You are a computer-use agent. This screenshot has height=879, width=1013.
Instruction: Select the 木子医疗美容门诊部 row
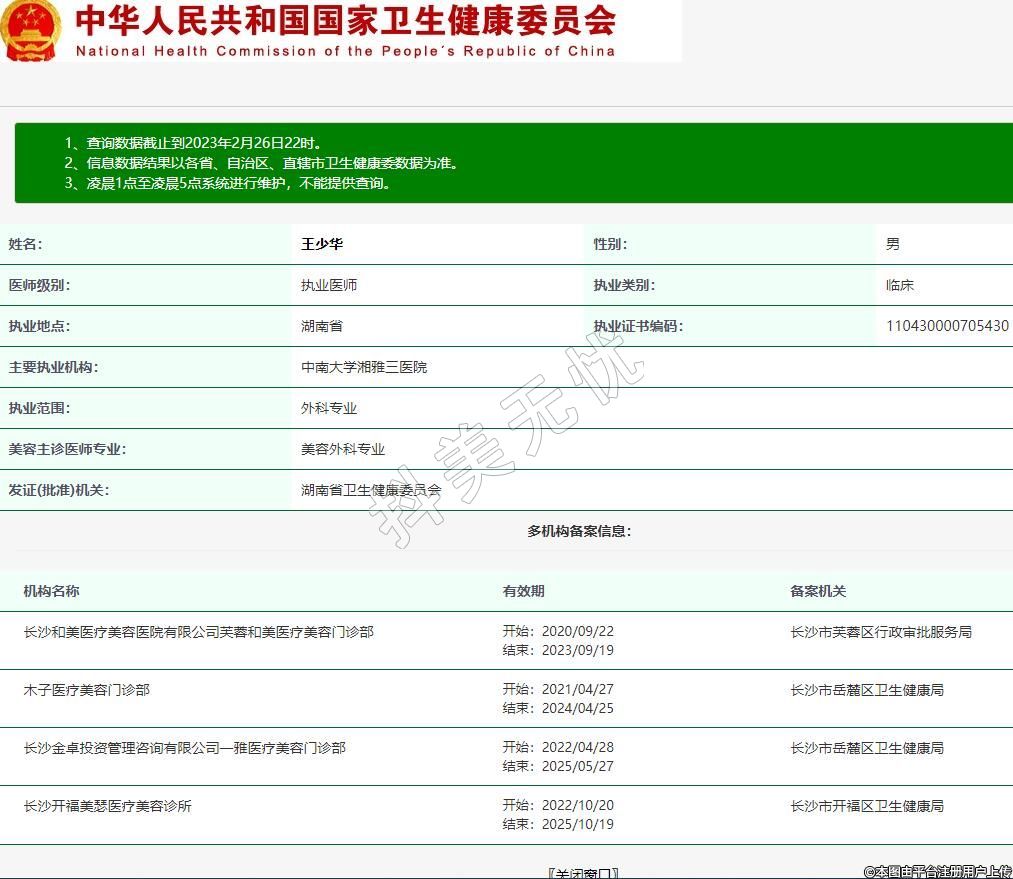[x=87, y=690]
